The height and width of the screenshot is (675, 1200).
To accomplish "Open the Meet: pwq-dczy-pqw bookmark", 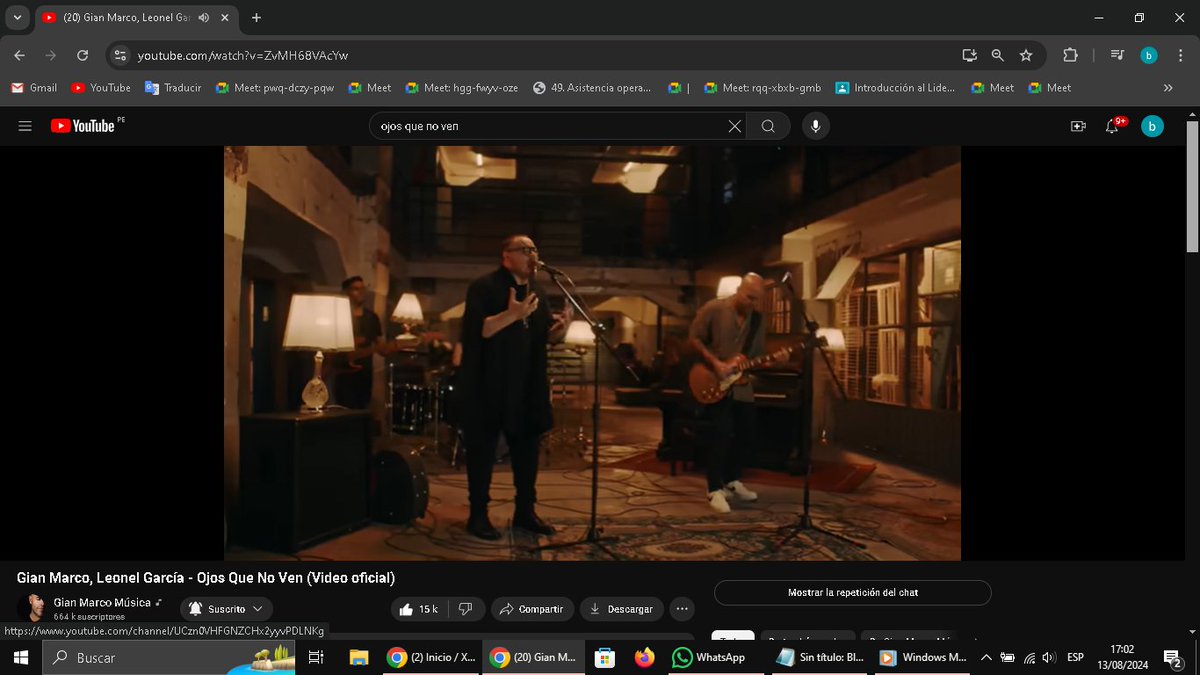I will 275,88.
